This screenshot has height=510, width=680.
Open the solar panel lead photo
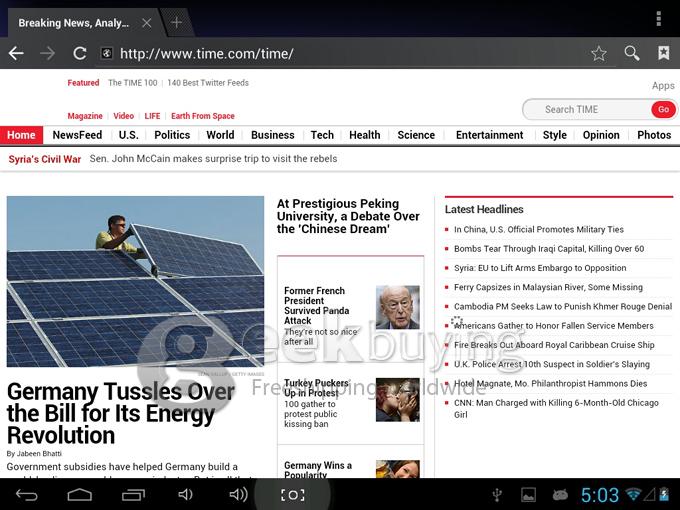click(x=135, y=281)
